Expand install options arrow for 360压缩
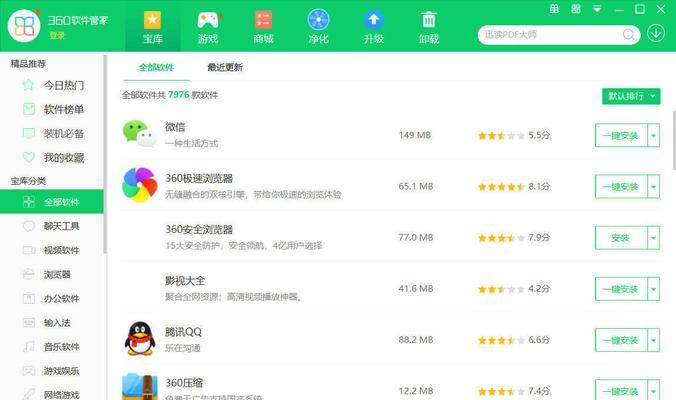The image size is (676, 400). [654, 391]
